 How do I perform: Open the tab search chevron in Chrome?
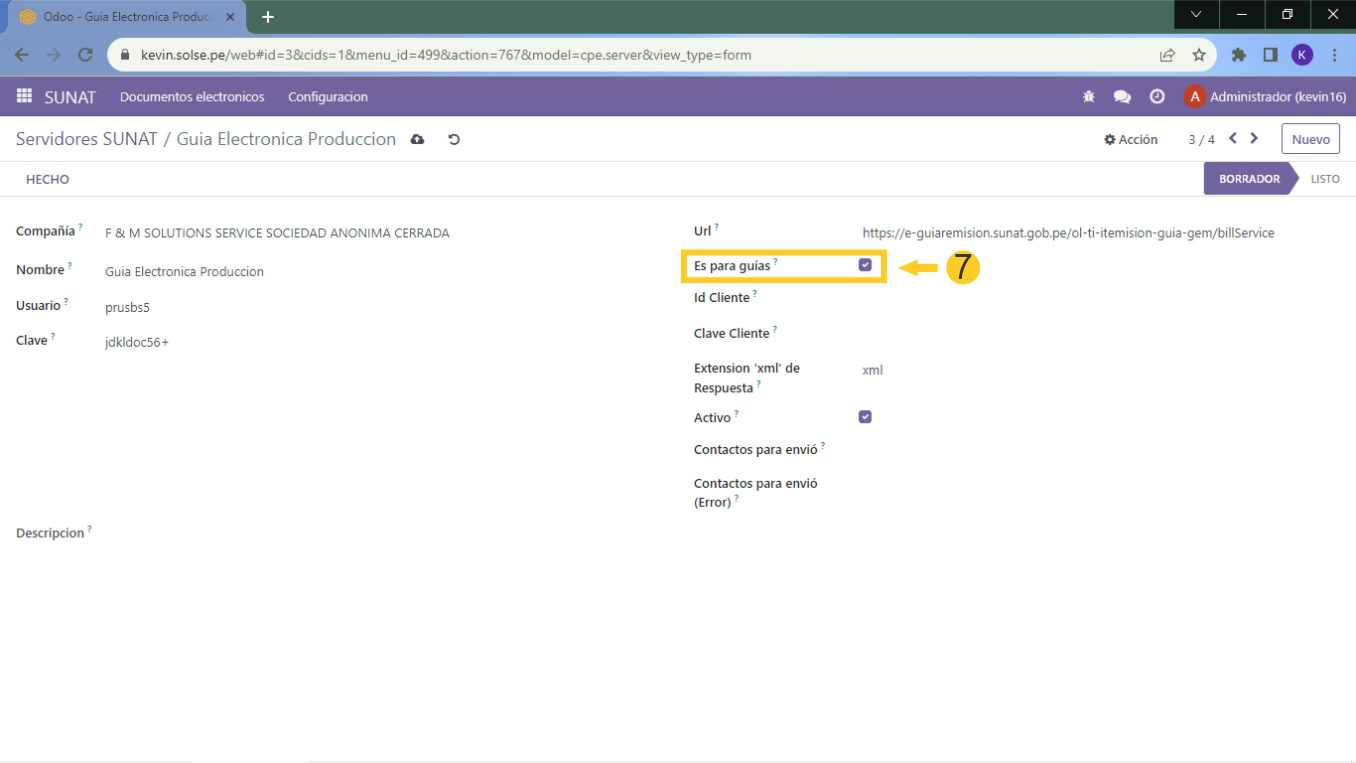coord(1196,15)
